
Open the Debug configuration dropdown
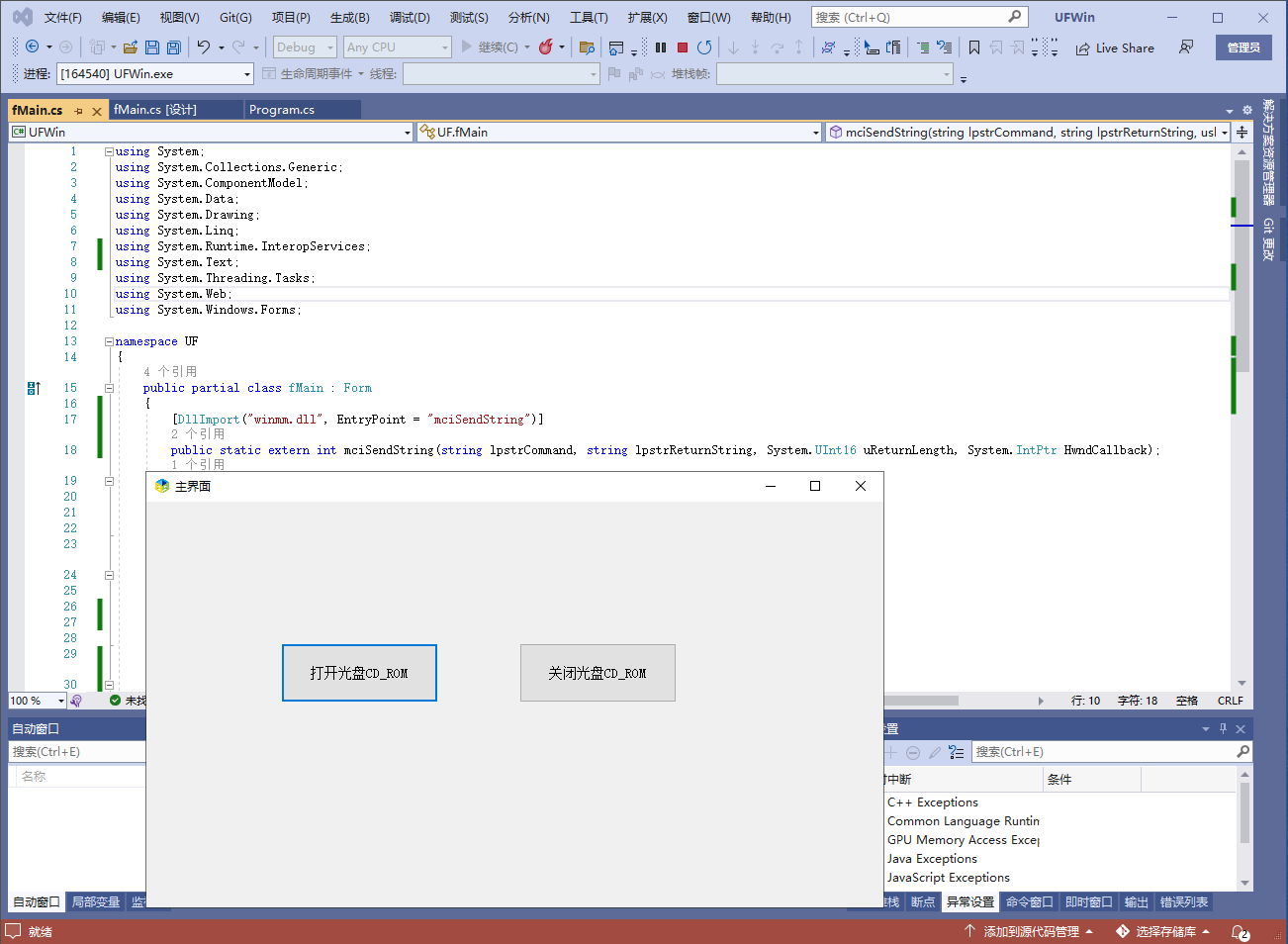(305, 47)
